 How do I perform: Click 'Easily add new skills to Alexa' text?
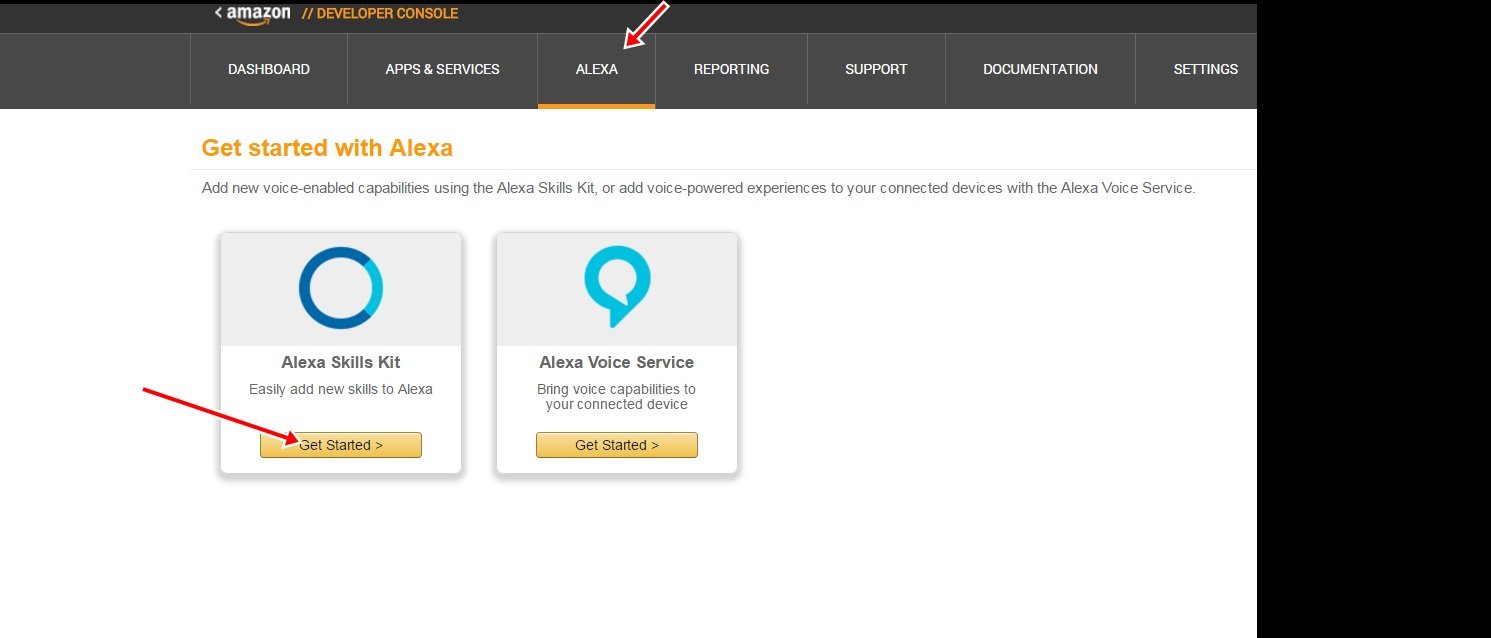341,389
